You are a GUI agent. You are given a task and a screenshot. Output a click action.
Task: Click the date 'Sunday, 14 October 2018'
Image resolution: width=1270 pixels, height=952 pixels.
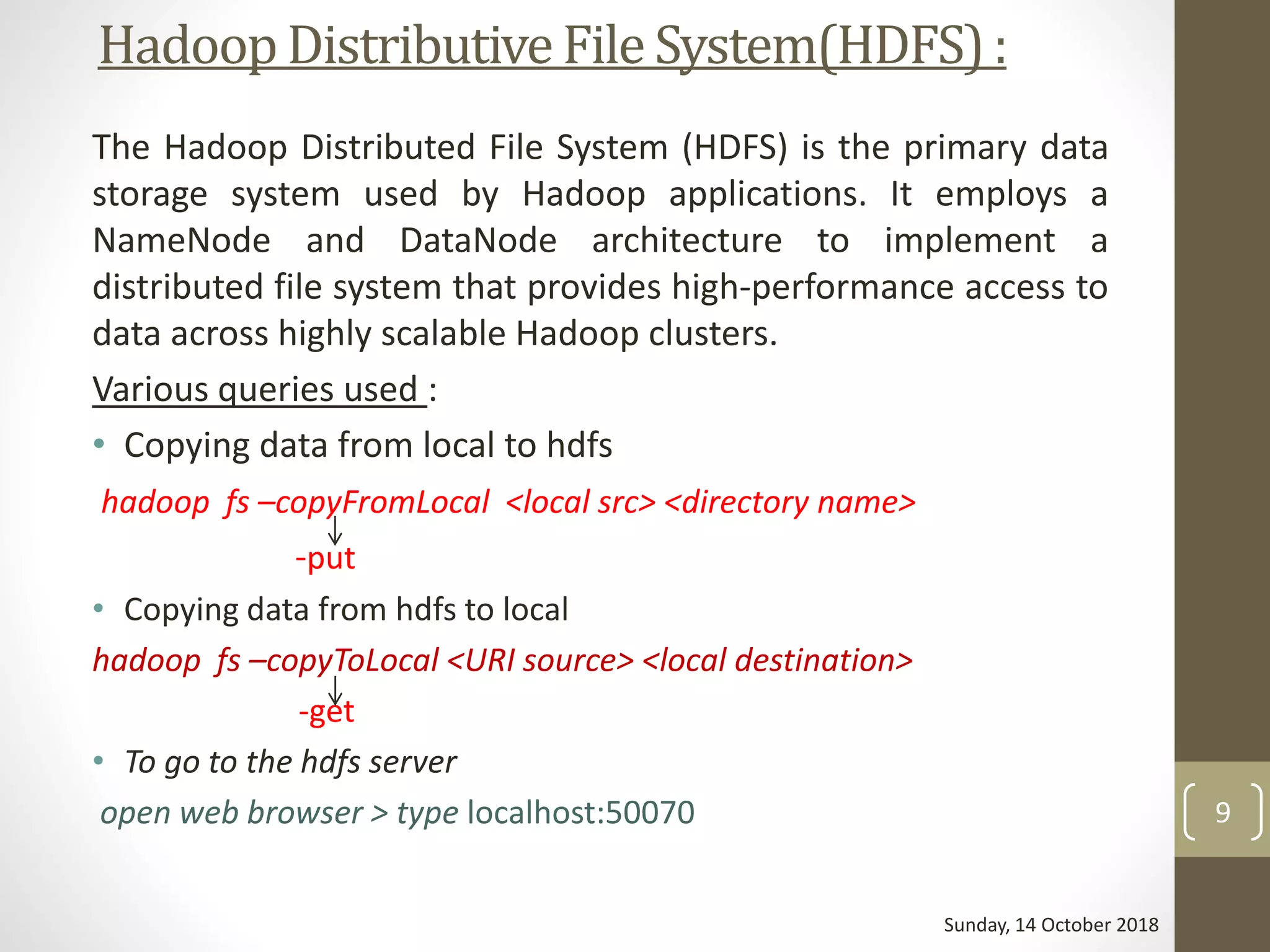(x=1051, y=925)
